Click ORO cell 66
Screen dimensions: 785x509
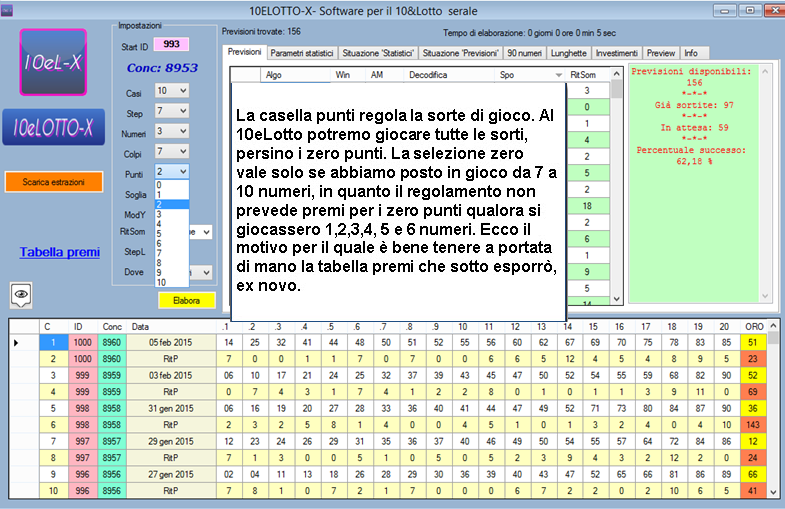(753, 474)
